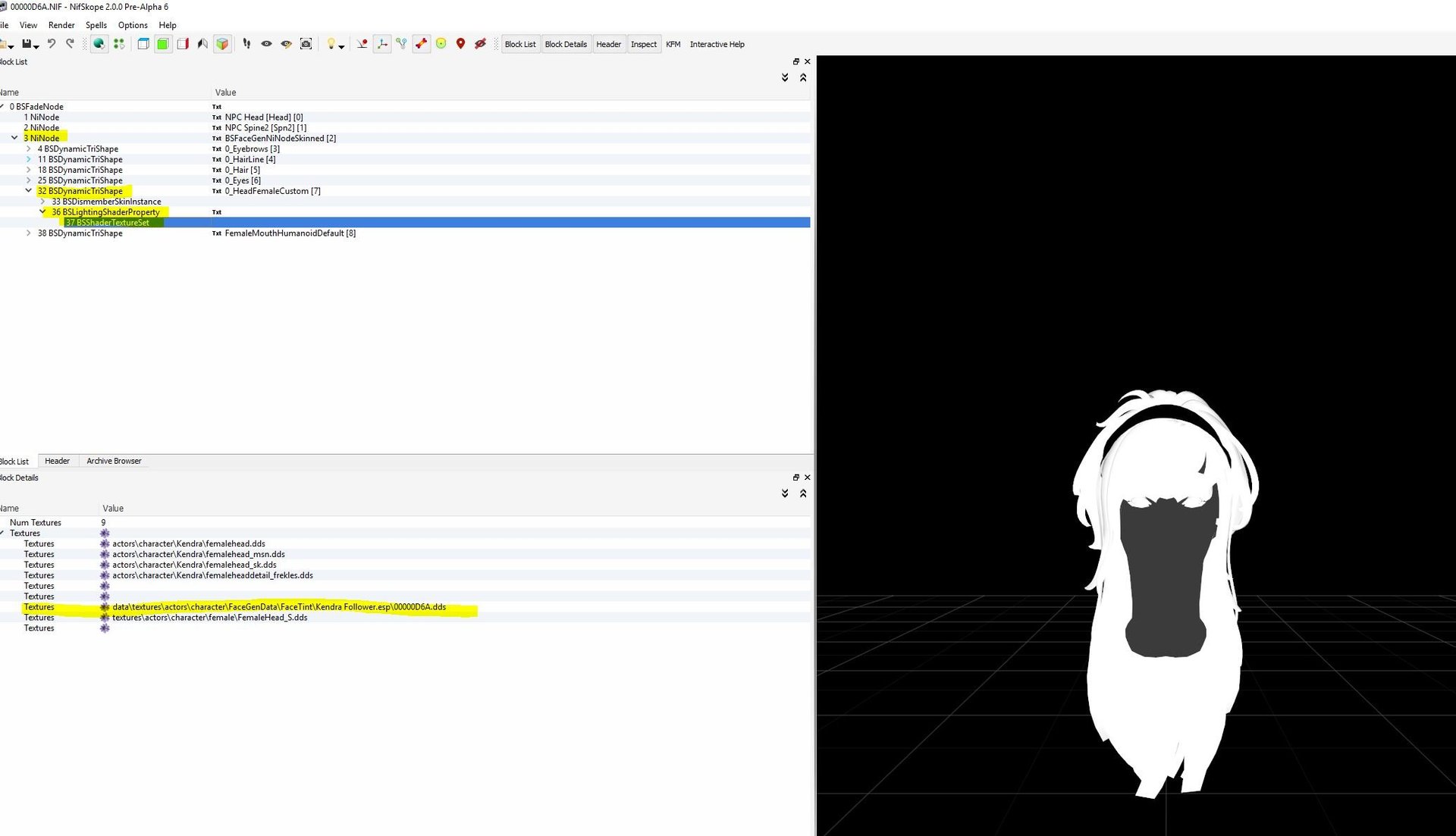This screenshot has width=1456, height=836.
Task: Click the Interactive Help button
Action: [717, 44]
